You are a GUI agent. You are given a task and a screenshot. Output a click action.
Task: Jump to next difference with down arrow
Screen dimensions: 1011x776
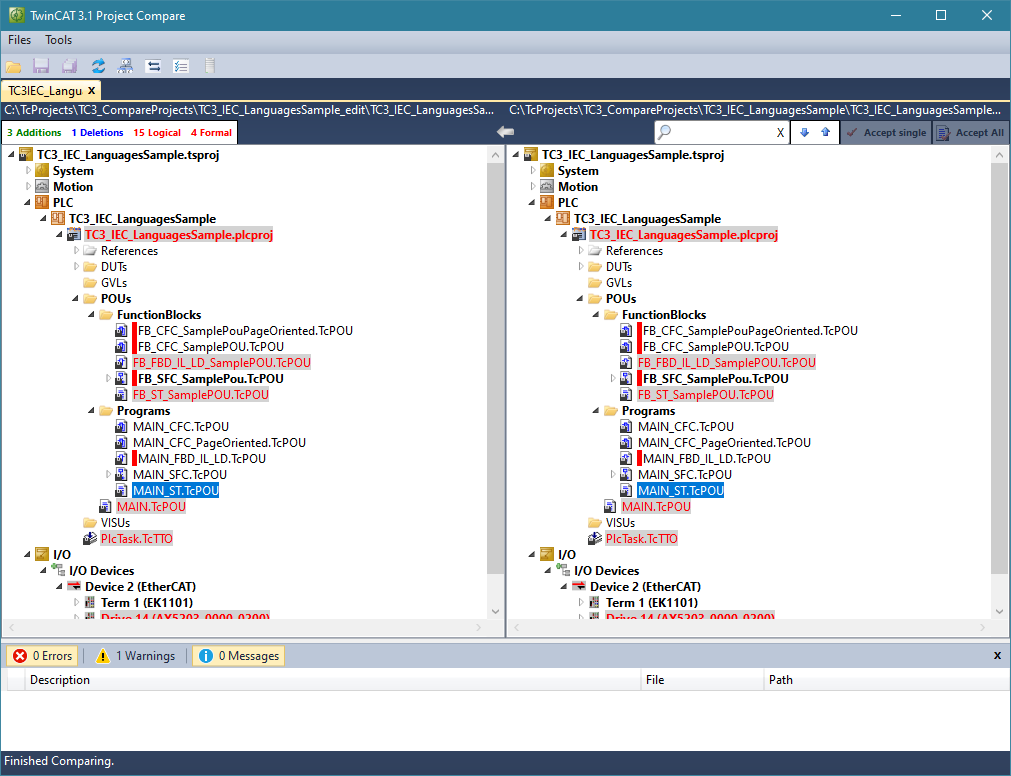(x=804, y=132)
